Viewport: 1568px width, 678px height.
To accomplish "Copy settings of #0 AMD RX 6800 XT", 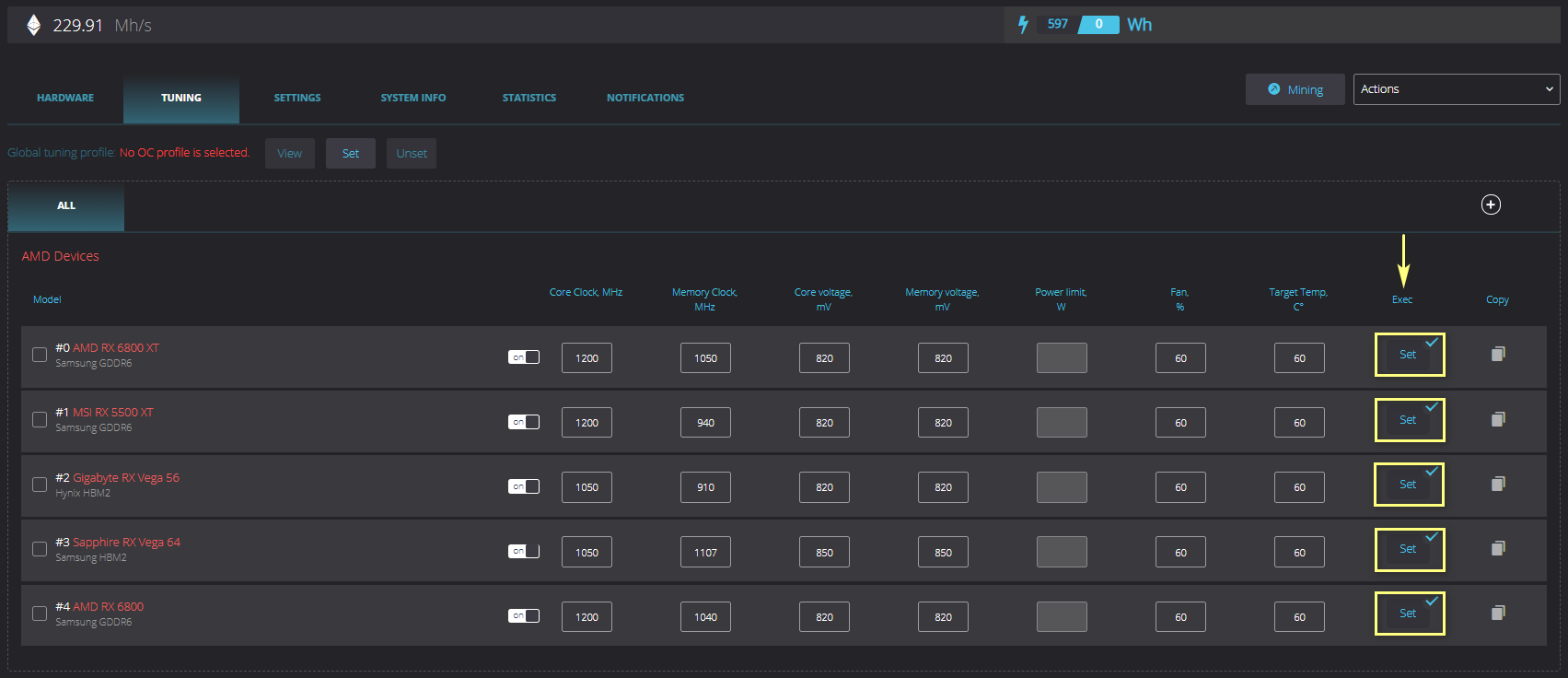I will click(x=1498, y=354).
